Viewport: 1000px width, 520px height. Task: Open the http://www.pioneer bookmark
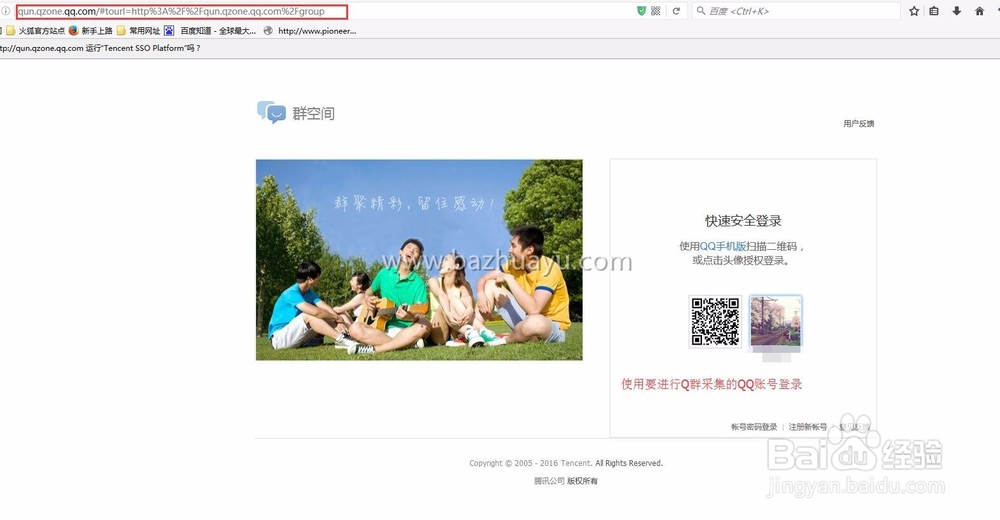[x=310, y=31]
